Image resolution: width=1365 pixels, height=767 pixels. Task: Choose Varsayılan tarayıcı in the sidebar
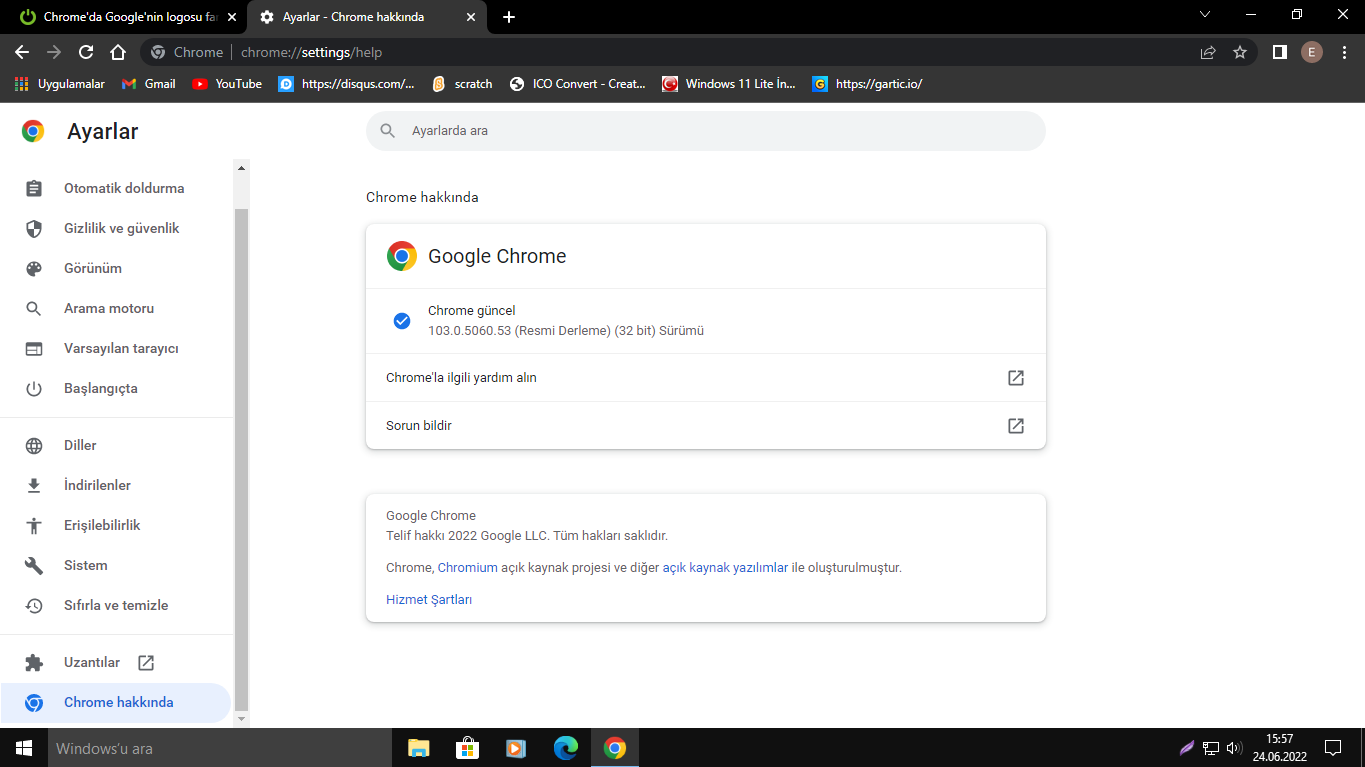coord(116,348)
